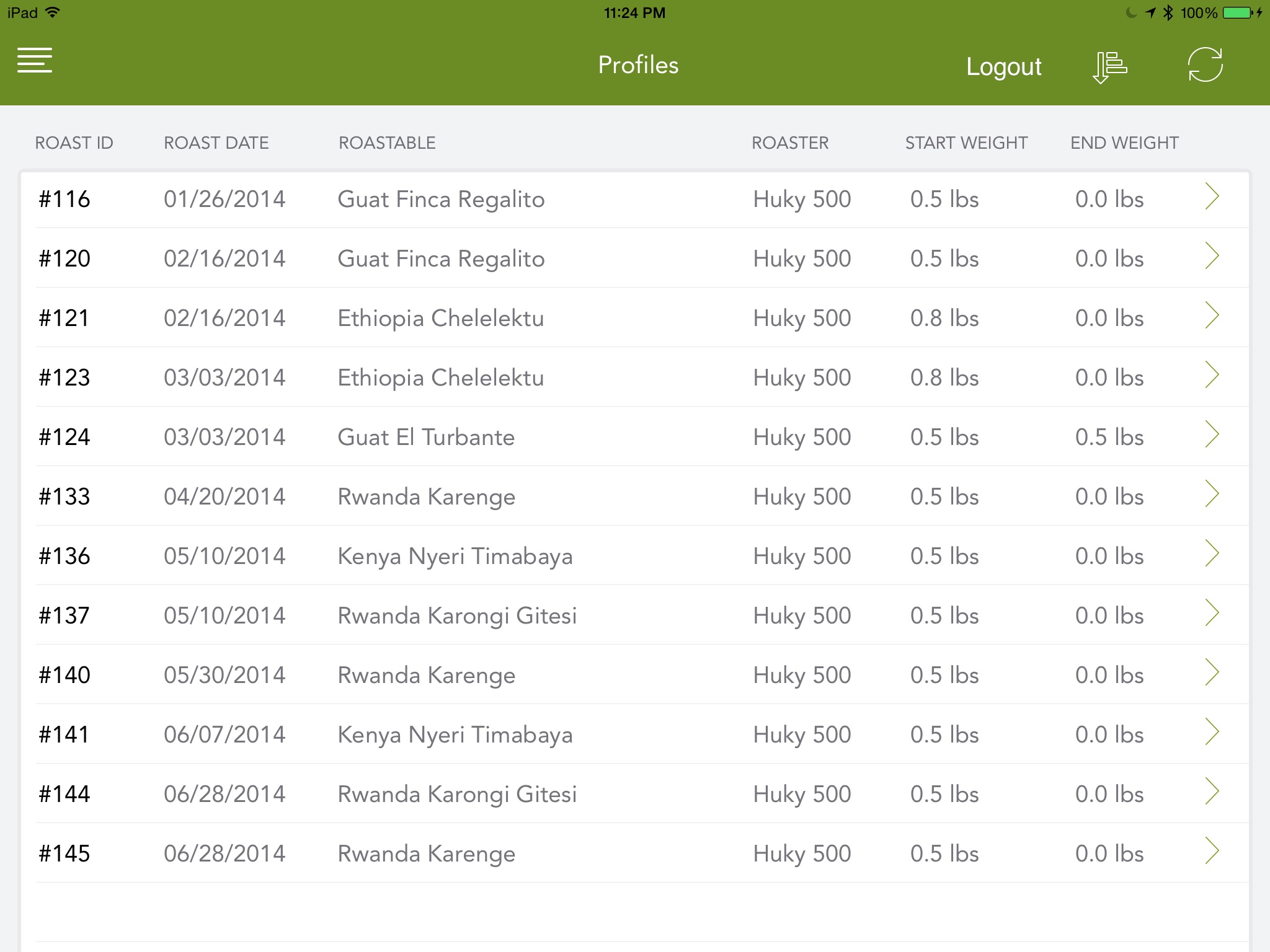1270x952 pixels.
Task: Click the START WEIGHT column header
Action: point(966,143)
